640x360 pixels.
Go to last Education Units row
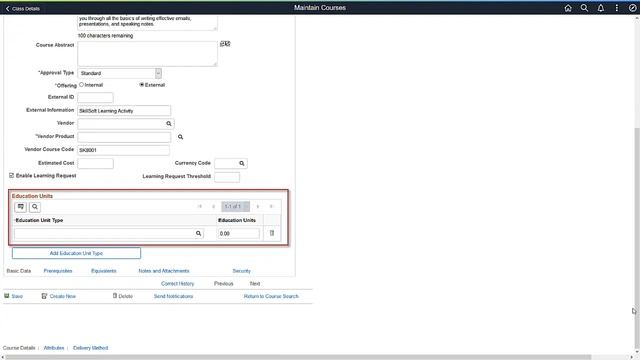click(271, 207)
